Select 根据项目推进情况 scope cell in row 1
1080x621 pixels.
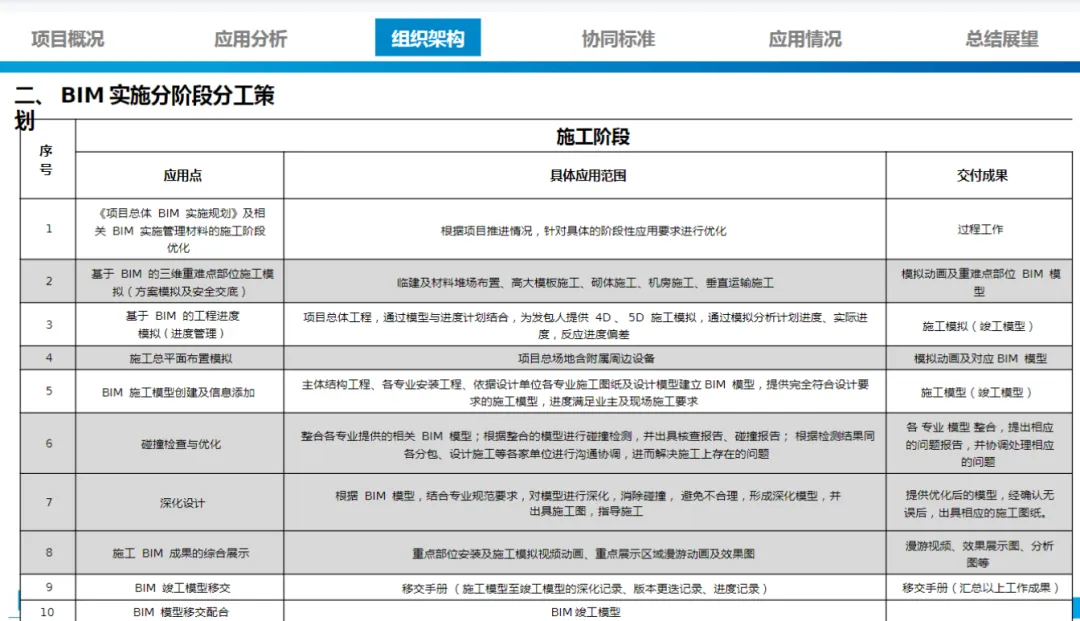point(585,230)
